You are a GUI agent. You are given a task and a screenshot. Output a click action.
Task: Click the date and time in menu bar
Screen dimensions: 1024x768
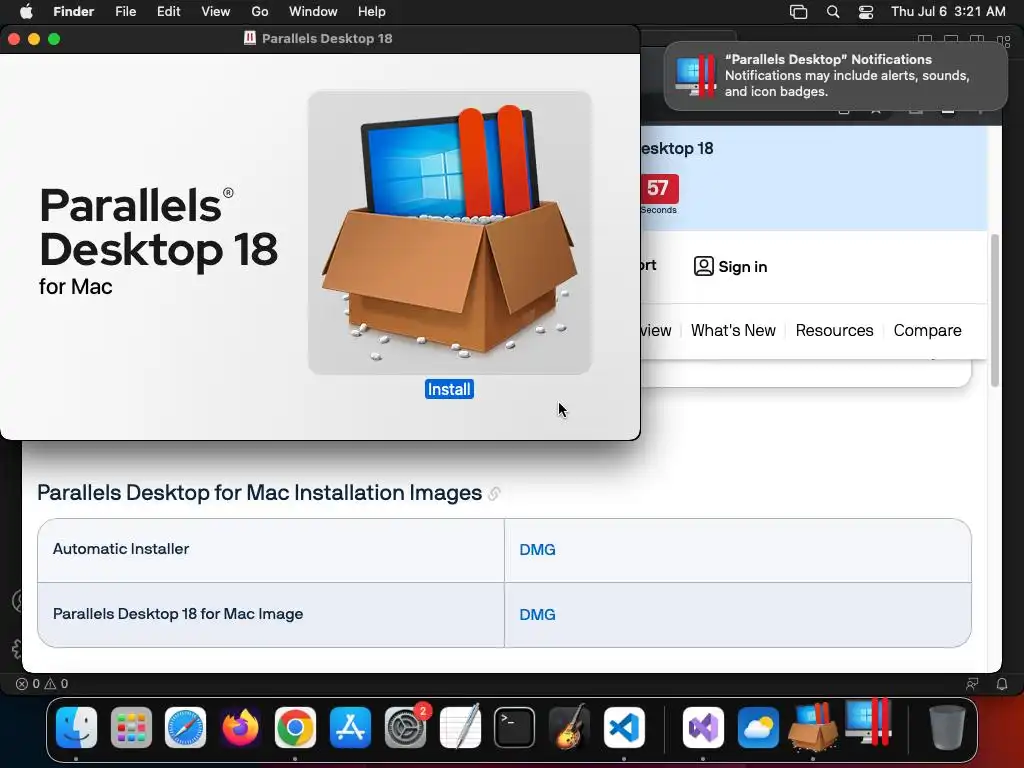(948, 11)
